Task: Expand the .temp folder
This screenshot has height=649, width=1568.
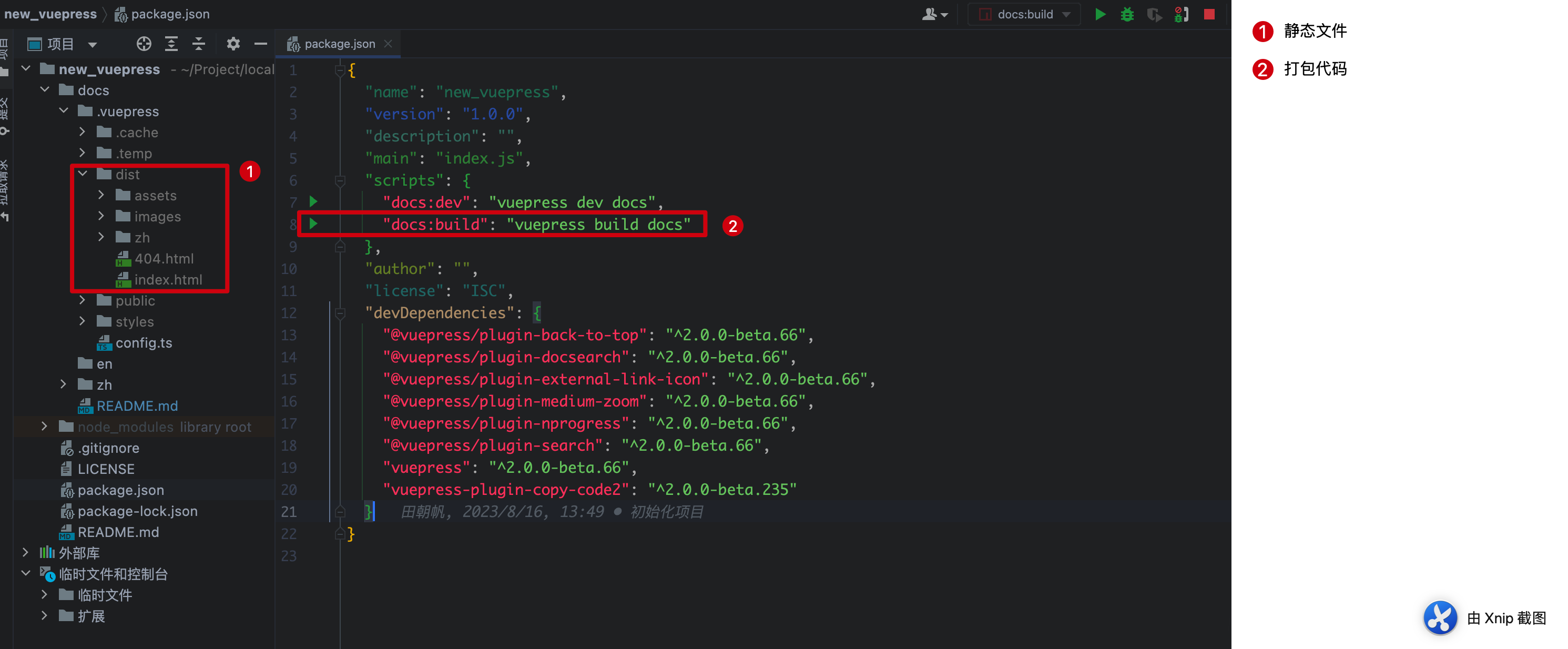Action: point(82,153)
